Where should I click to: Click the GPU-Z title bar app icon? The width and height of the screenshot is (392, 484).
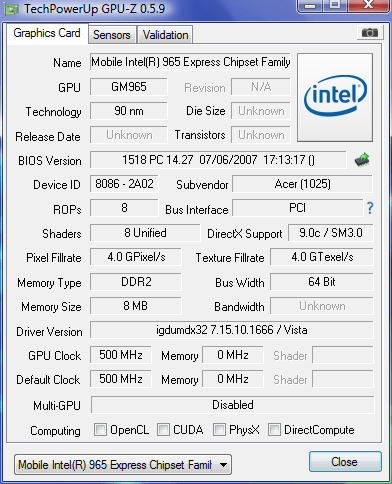11,9
